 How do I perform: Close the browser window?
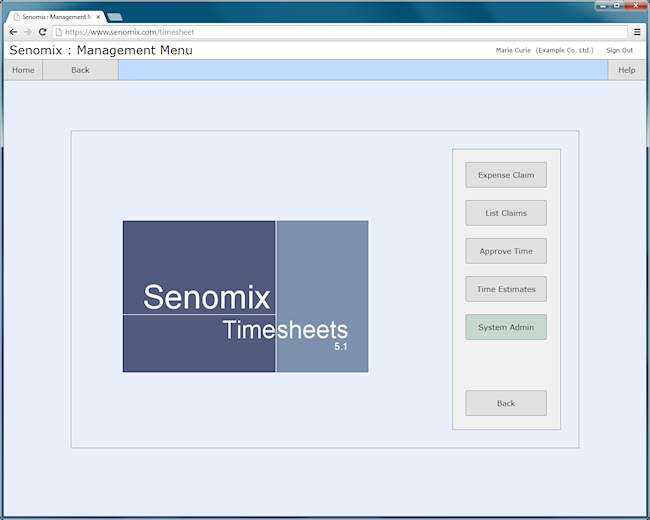[636, 5]
